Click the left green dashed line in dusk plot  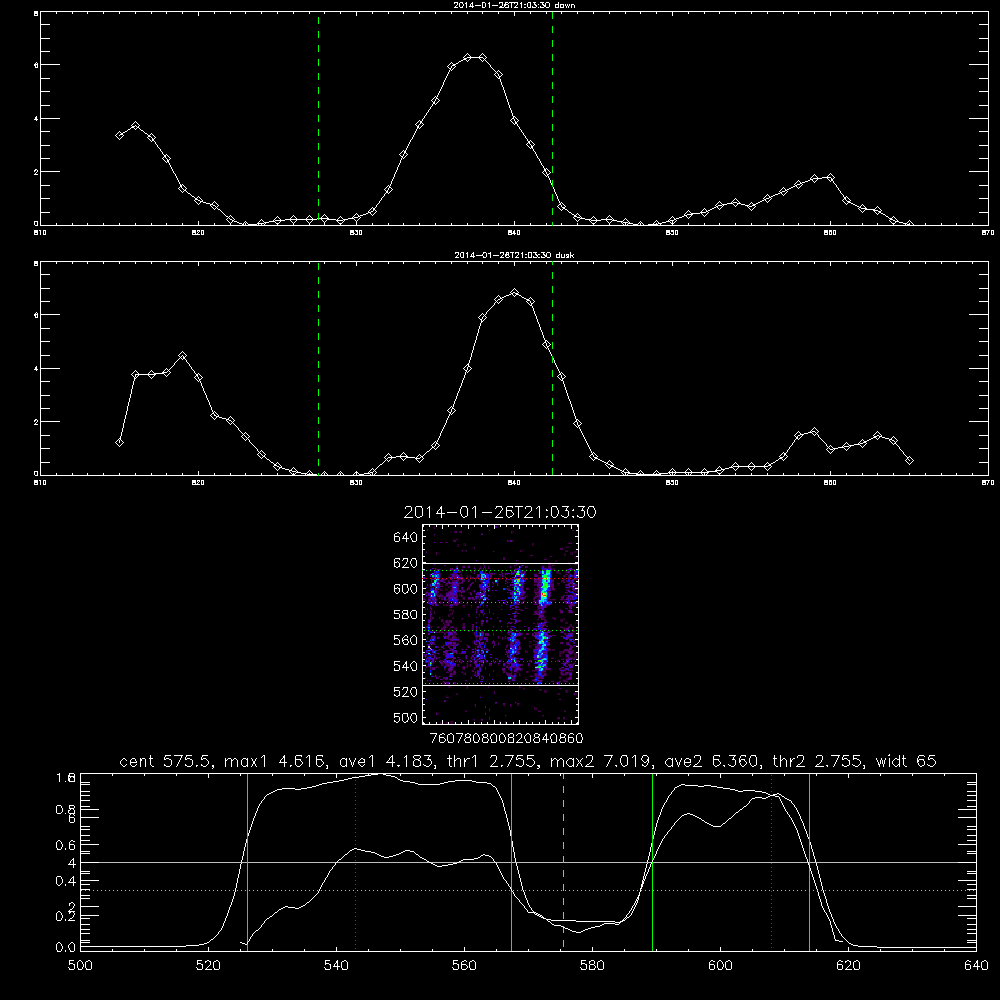coord(318,369)
